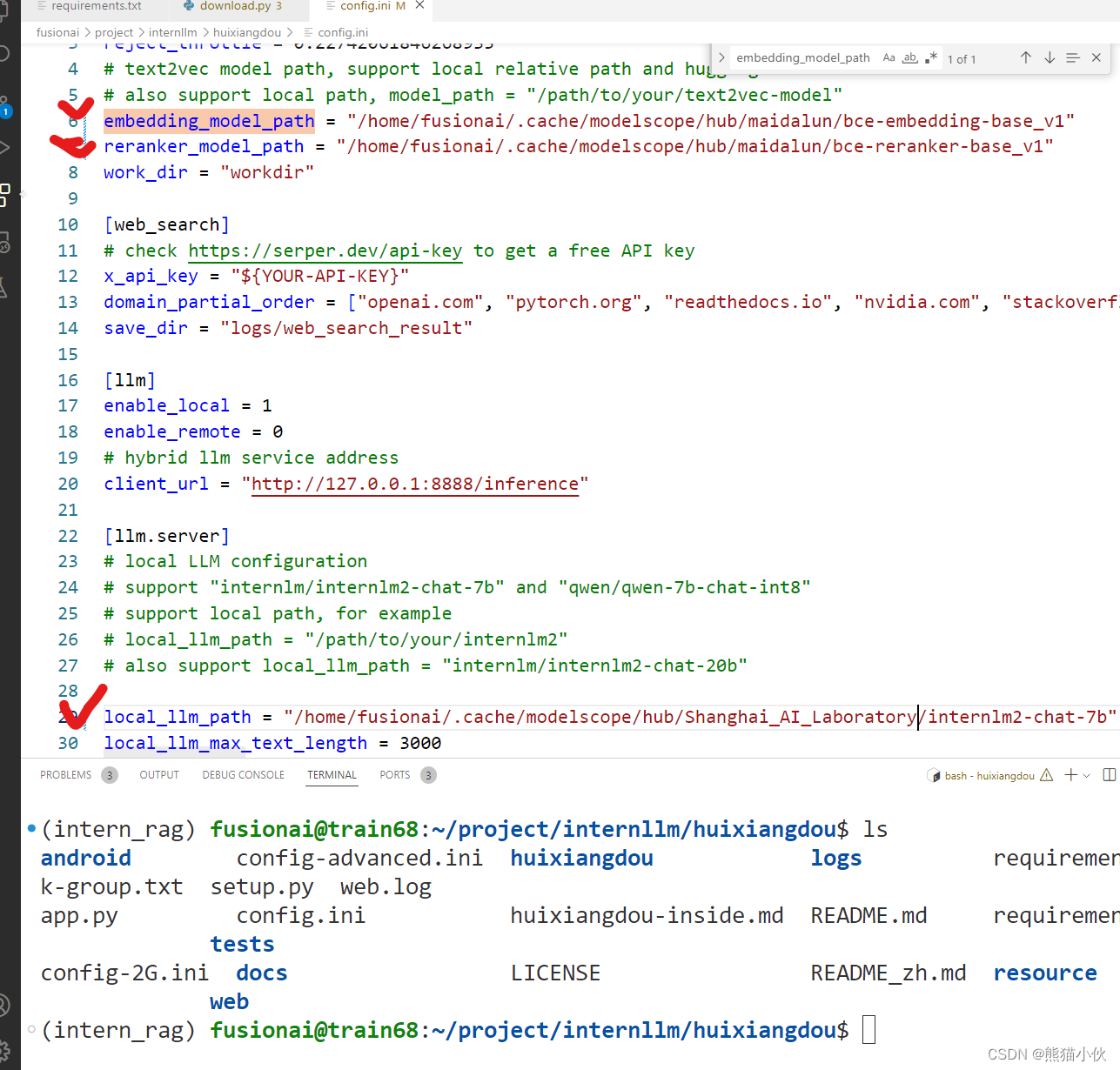The width and height of the screenshot is (1120, 1070).
Task: Go to previous match arrow
Action: click(x=1026, y=57)
